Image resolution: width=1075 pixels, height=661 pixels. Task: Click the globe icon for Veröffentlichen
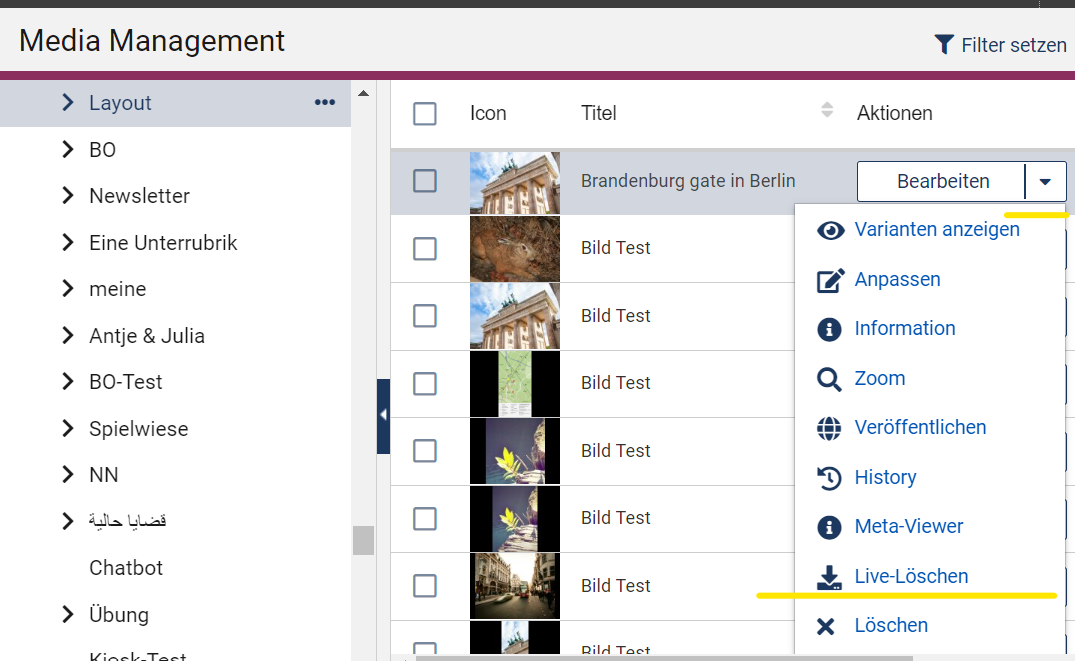point(829,428)
